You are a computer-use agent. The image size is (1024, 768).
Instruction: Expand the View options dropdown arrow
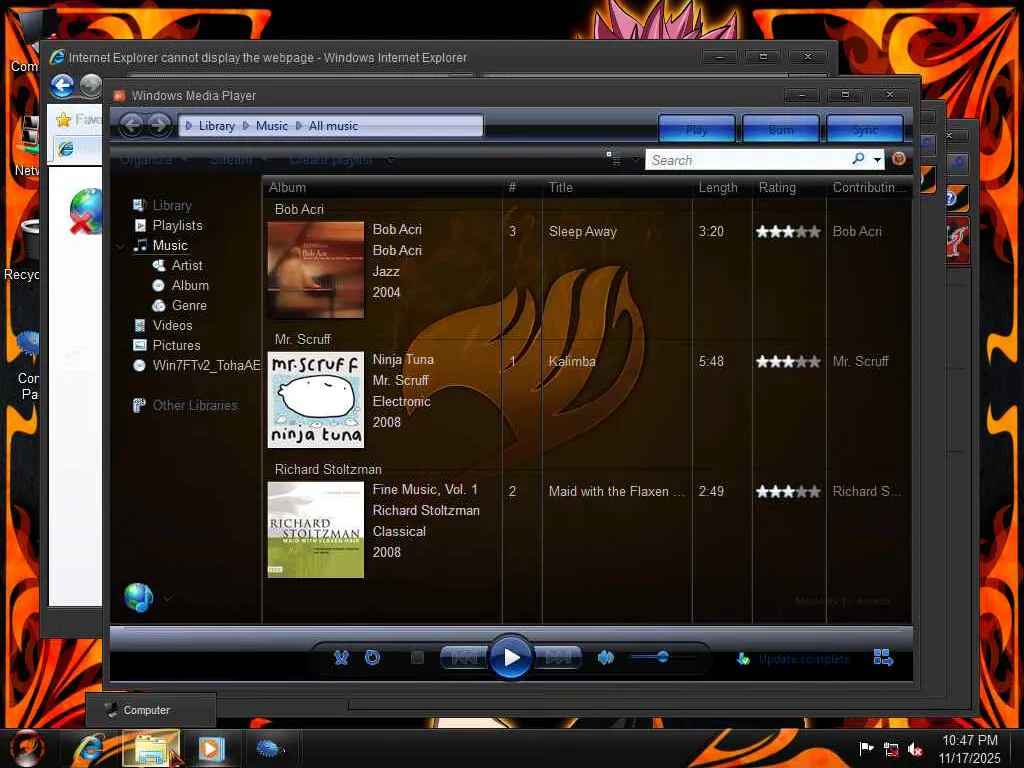tap(634, 159)
